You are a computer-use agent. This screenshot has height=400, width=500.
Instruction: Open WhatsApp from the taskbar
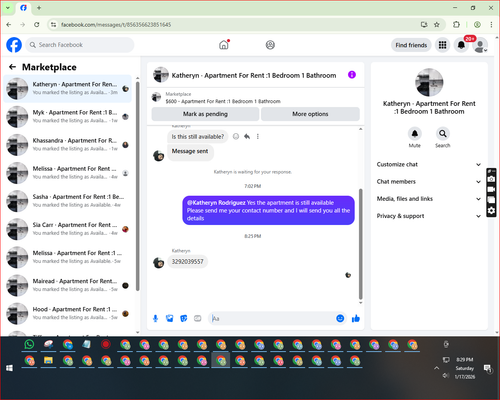pos(29,344)
